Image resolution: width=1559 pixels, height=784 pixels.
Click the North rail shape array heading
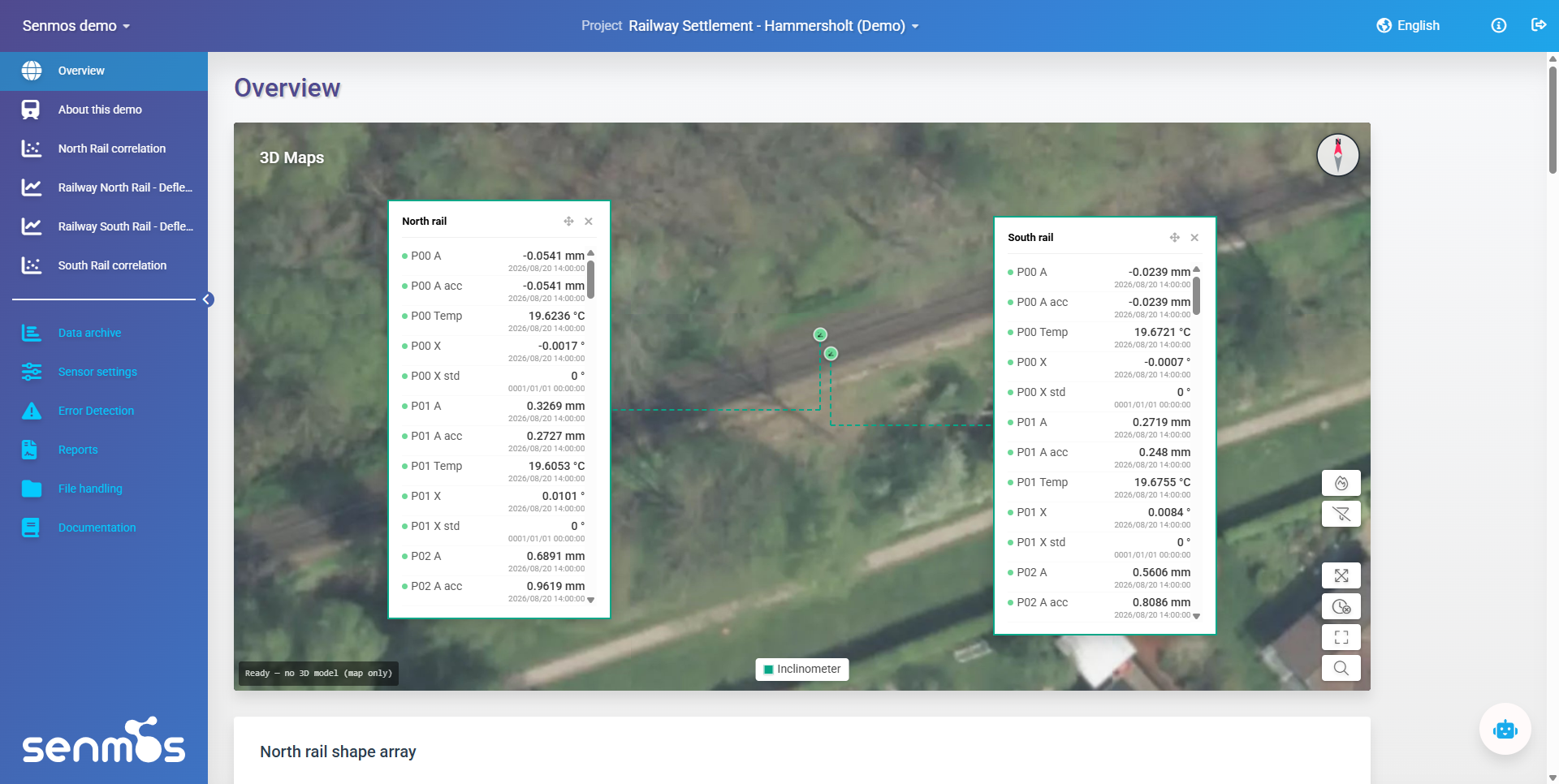[338, 752]
